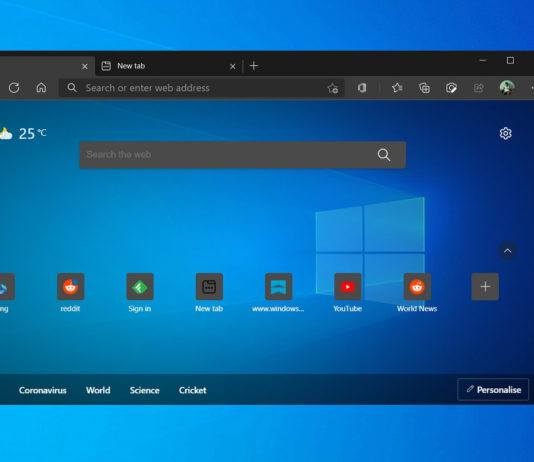Screen dimensions: 534x462
Task: Open the Favorites list icon
Action: coord(397,88)
